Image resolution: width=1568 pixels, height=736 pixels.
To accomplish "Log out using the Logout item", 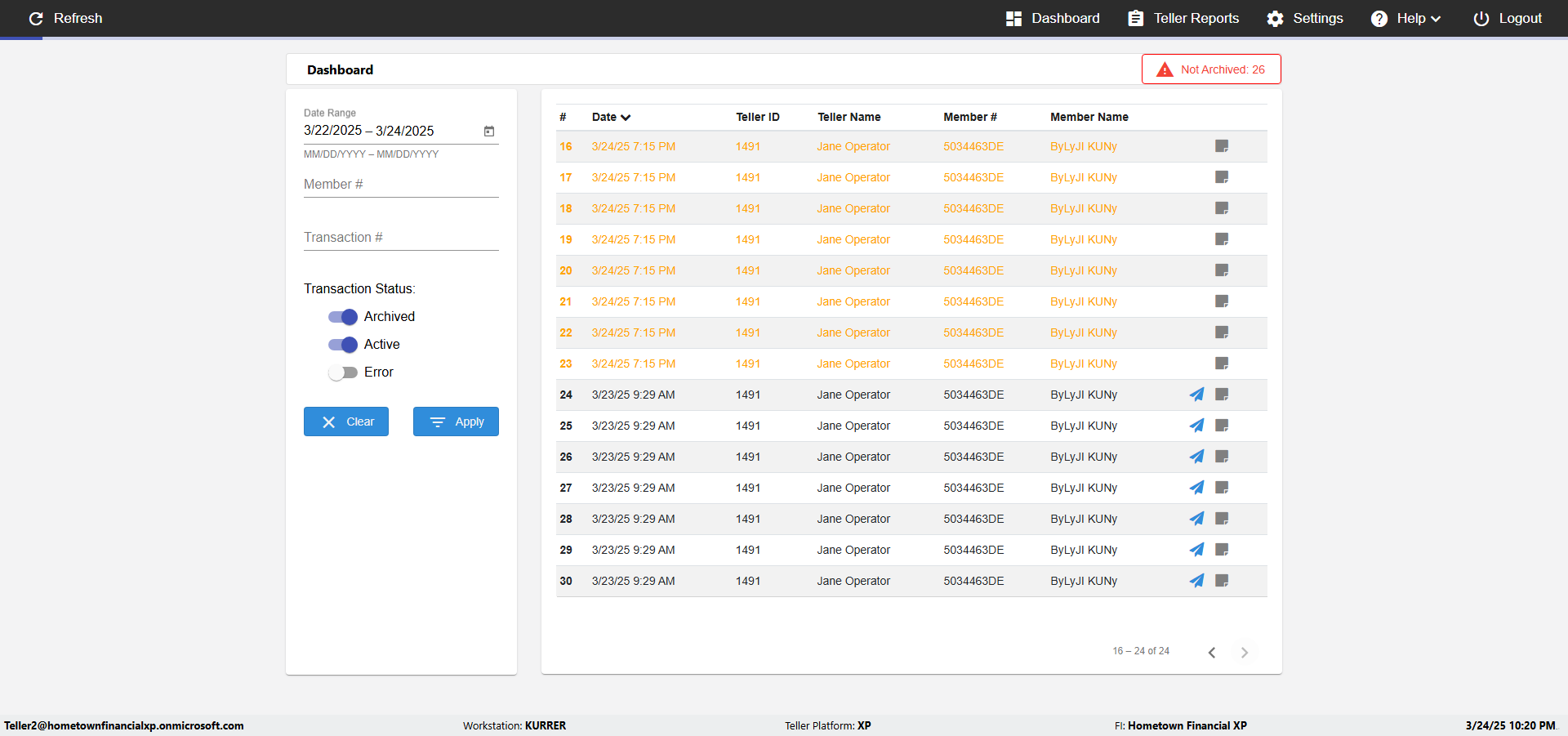I will click(1508, 18).
